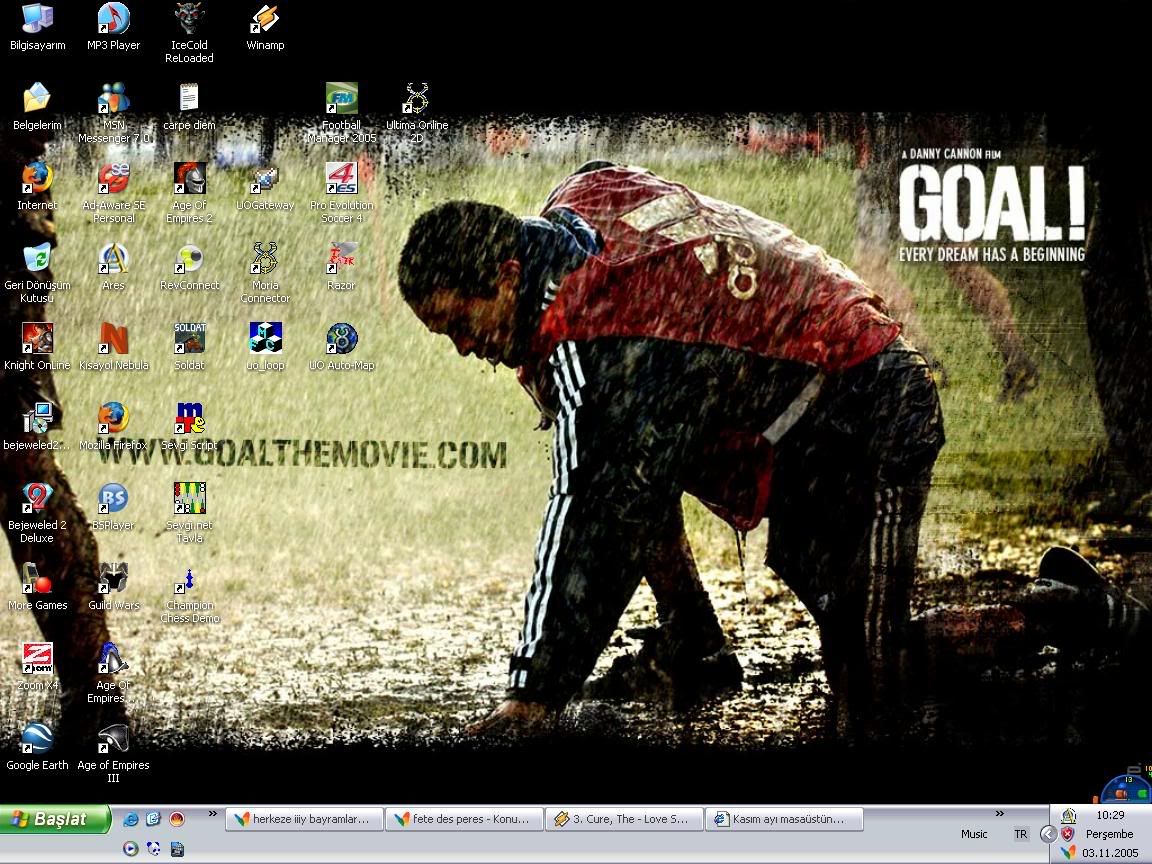Expand hidden tray icons arrow
Viewport: 1152px width, 864px height.
(1048, 834)
